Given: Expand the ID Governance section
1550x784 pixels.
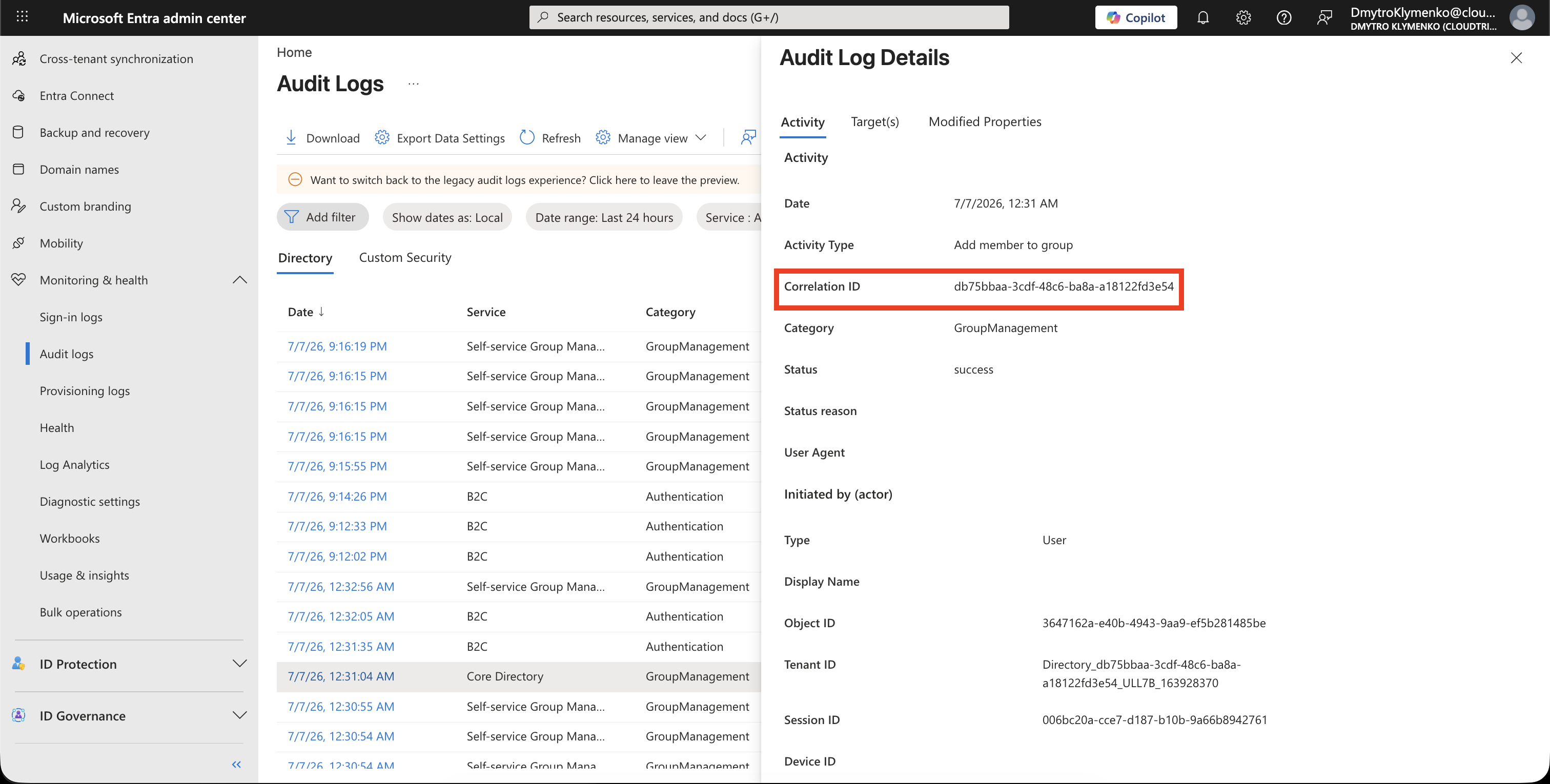Looking at the screenshot, I should [x=239, y=715].
